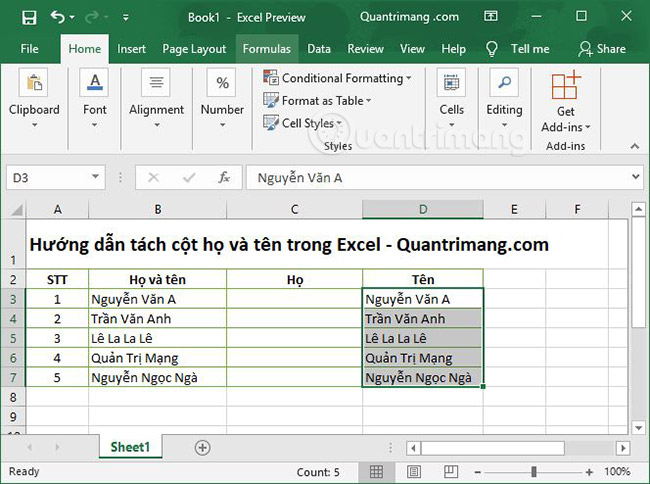Expand the Alignment group dropdown
The image size is (650, 484).
pyautogui.click(x=157, y=124)
